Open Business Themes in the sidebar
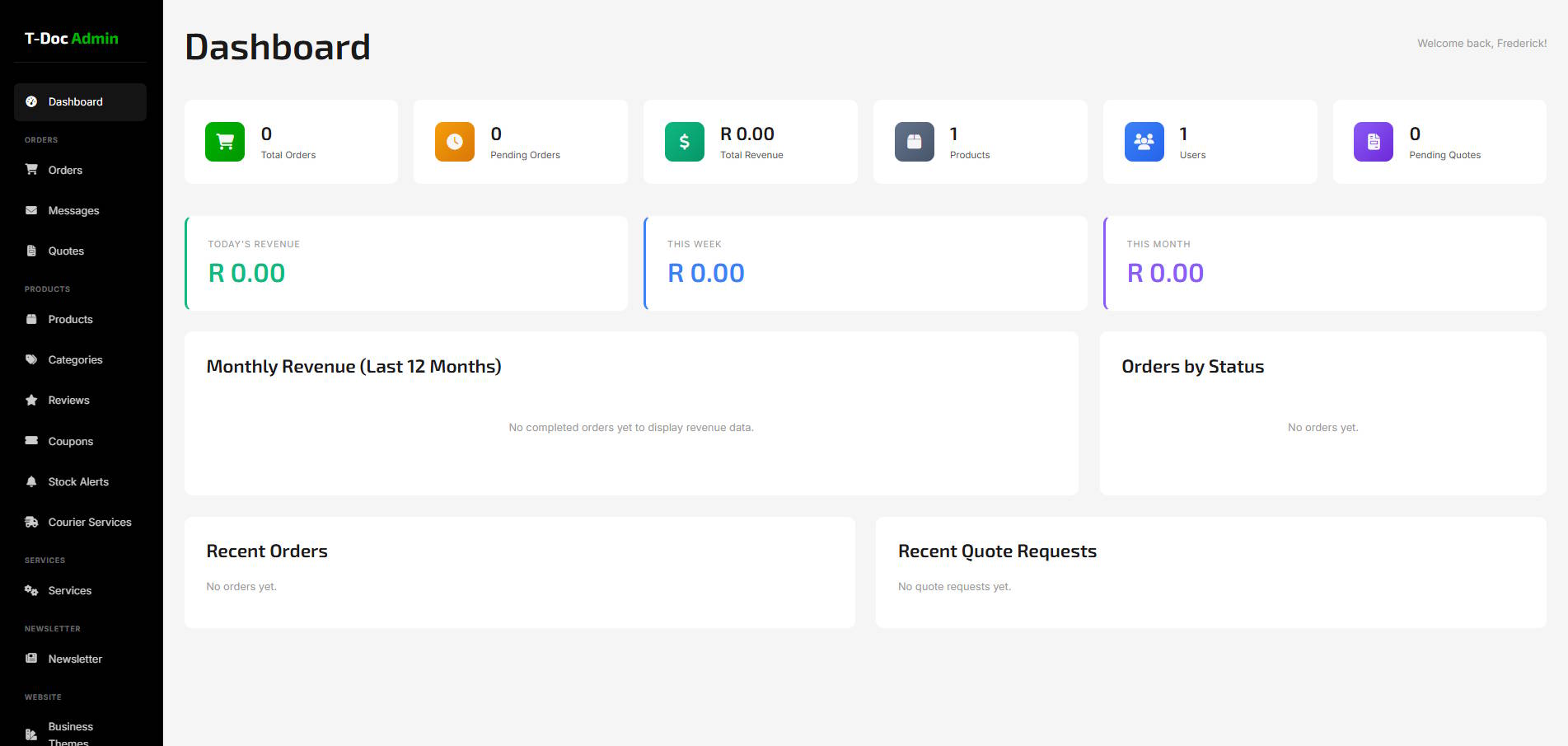The height and width of the screenshot is (746, 1568). [x=70, y=733]
